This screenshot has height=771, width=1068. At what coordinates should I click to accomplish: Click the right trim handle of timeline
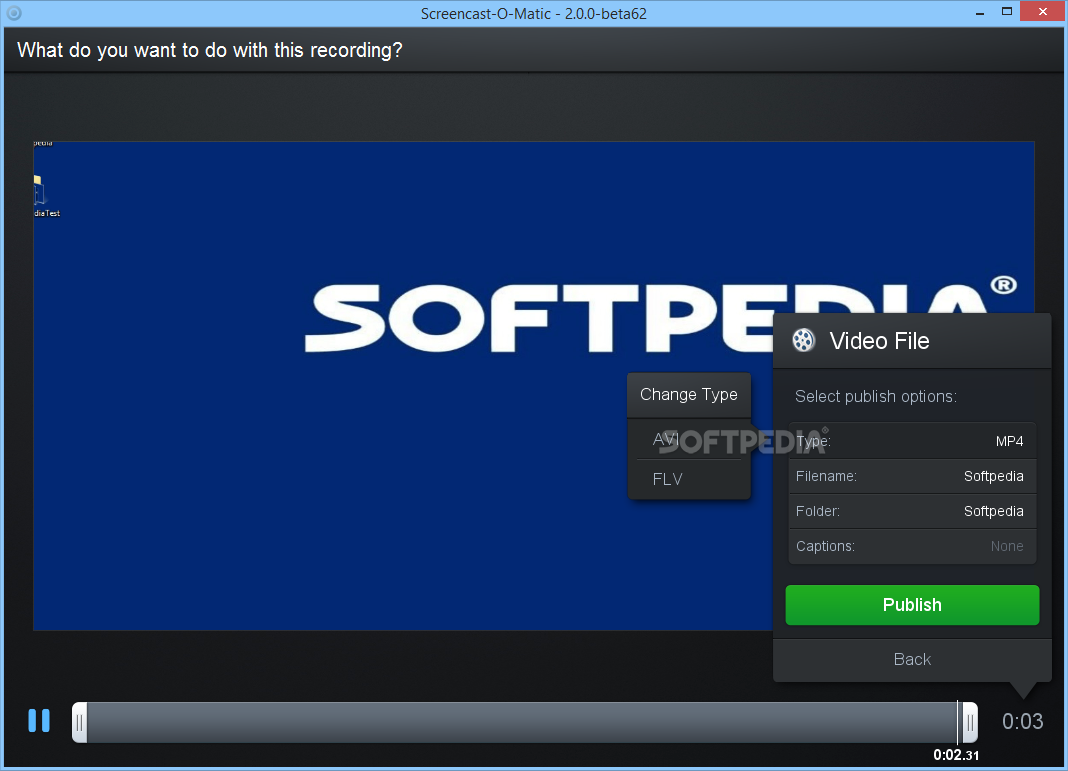pos(970,722)
